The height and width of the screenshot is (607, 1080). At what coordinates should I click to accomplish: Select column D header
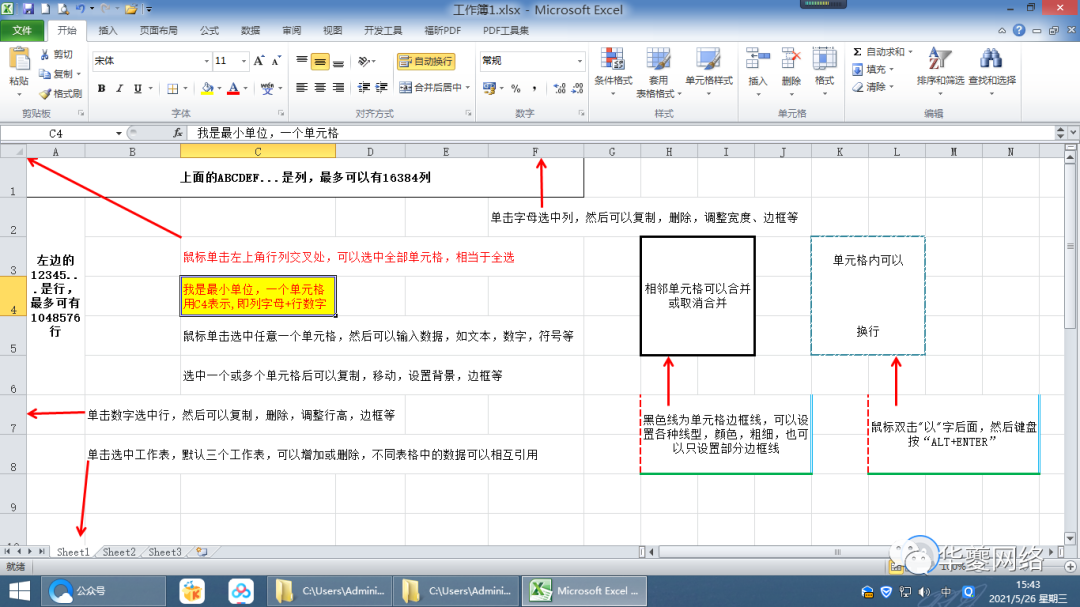click(x=371, y=152)
